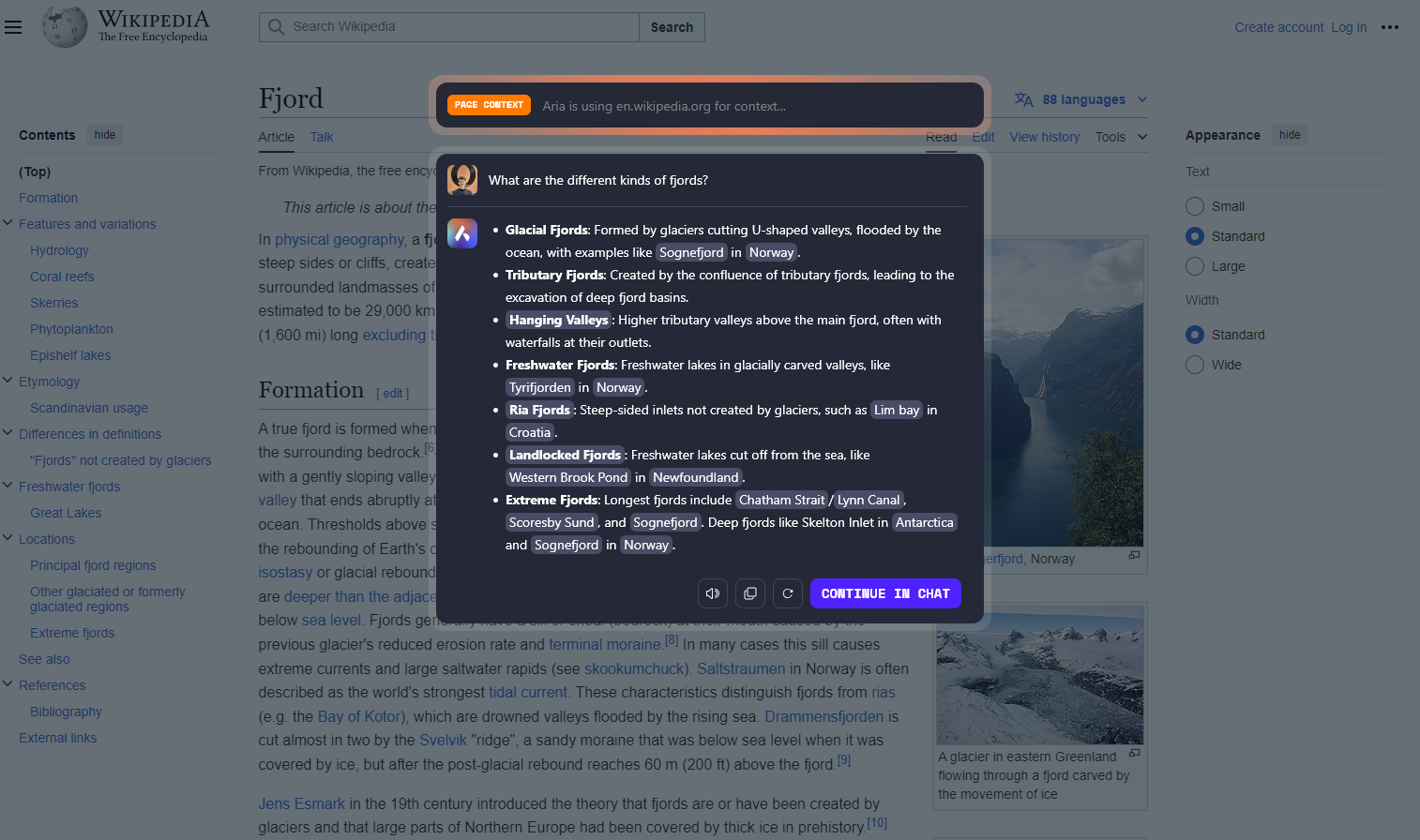The image size is (1420, 840).
Task: Click the Aria assistant logo icon
Action: pyautogui.click(x=462, y=232)
